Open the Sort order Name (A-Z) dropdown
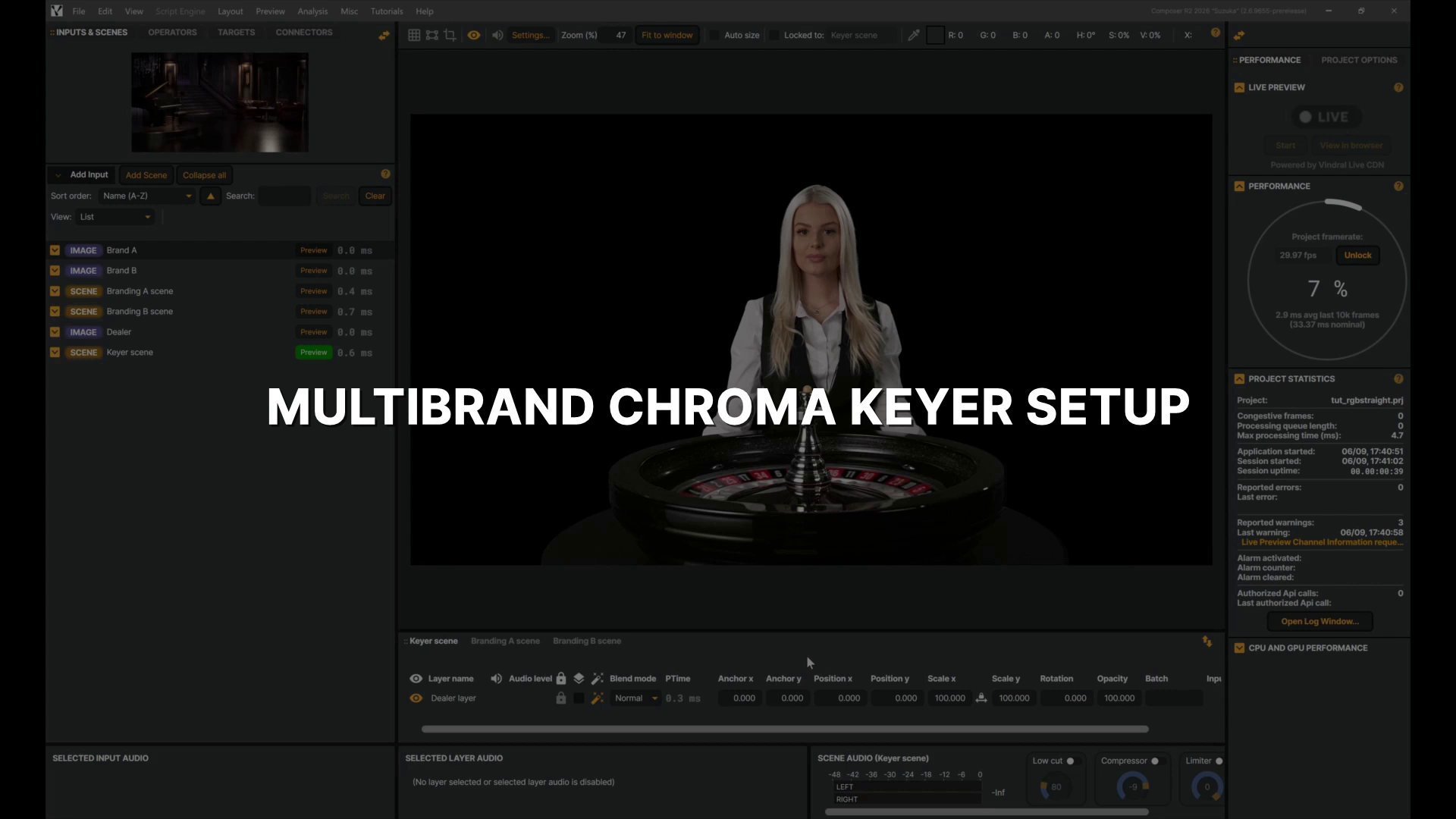 [146, 196]
